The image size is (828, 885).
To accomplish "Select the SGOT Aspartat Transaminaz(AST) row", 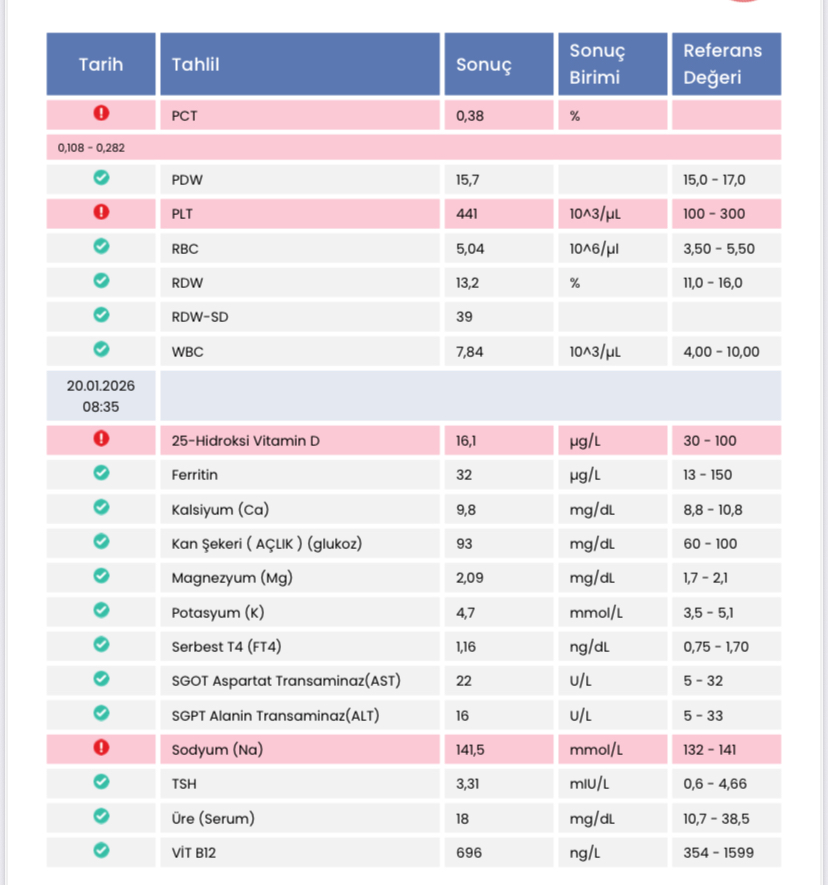I will [414, 681].
